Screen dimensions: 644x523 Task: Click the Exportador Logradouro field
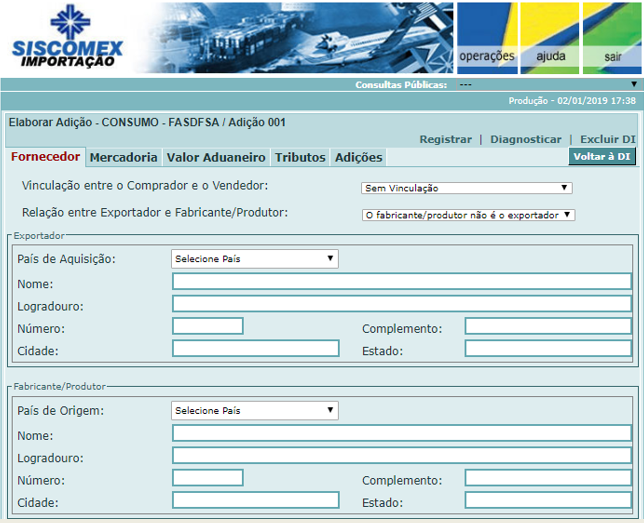402,304
